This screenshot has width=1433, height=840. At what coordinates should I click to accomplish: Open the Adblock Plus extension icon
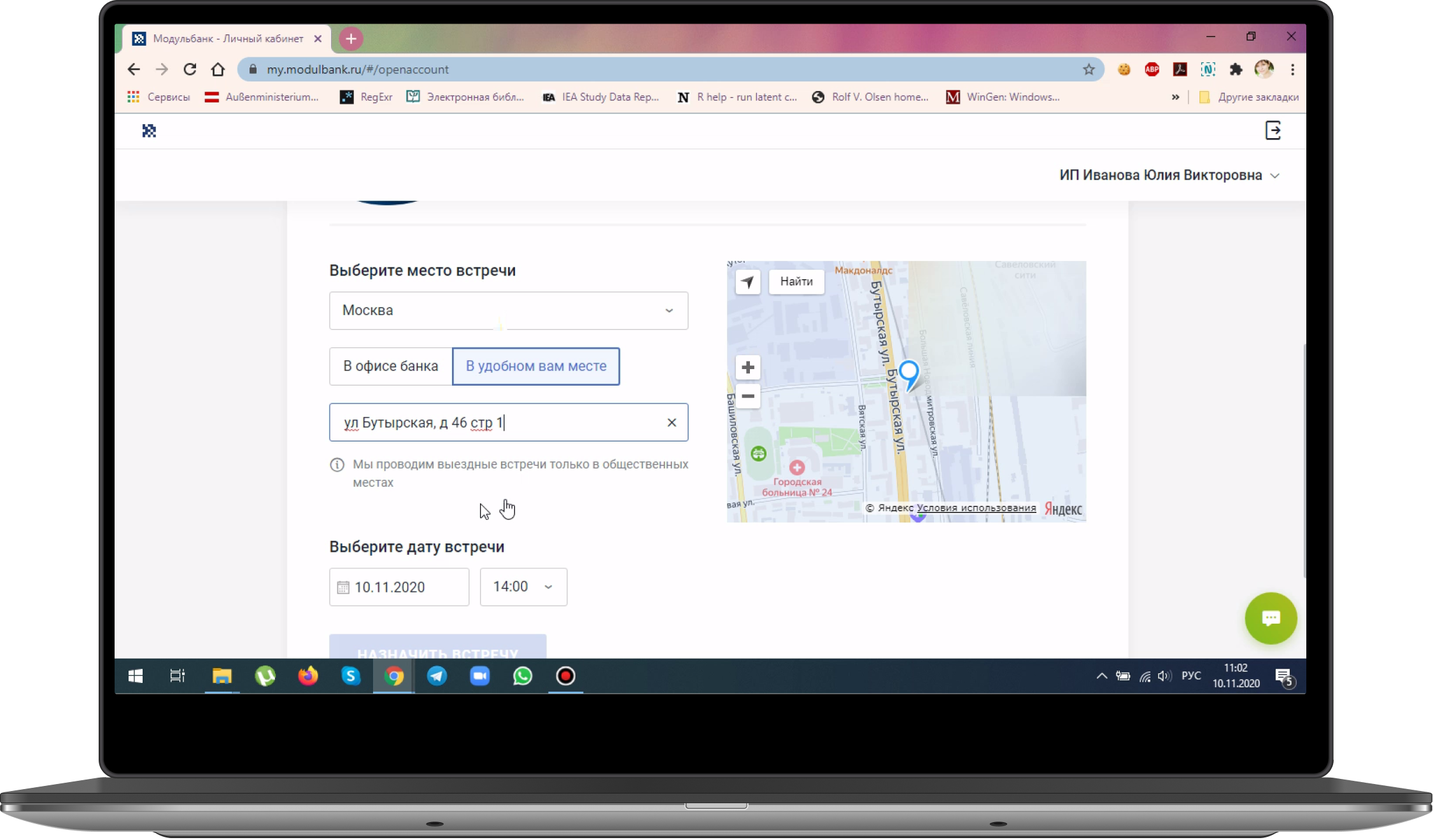(1152, 69)
